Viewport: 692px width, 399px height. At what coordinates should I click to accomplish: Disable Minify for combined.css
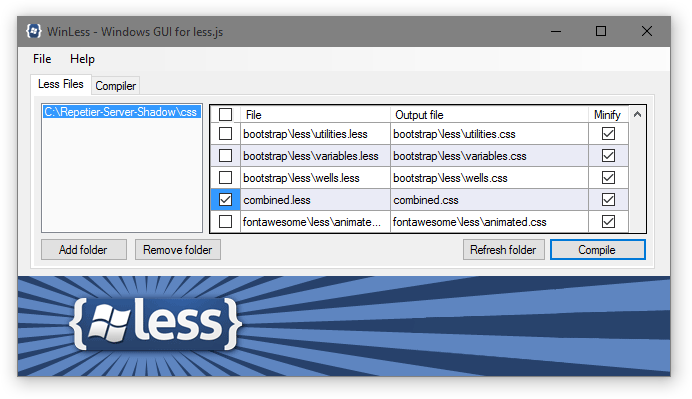[x=608, y=200]
